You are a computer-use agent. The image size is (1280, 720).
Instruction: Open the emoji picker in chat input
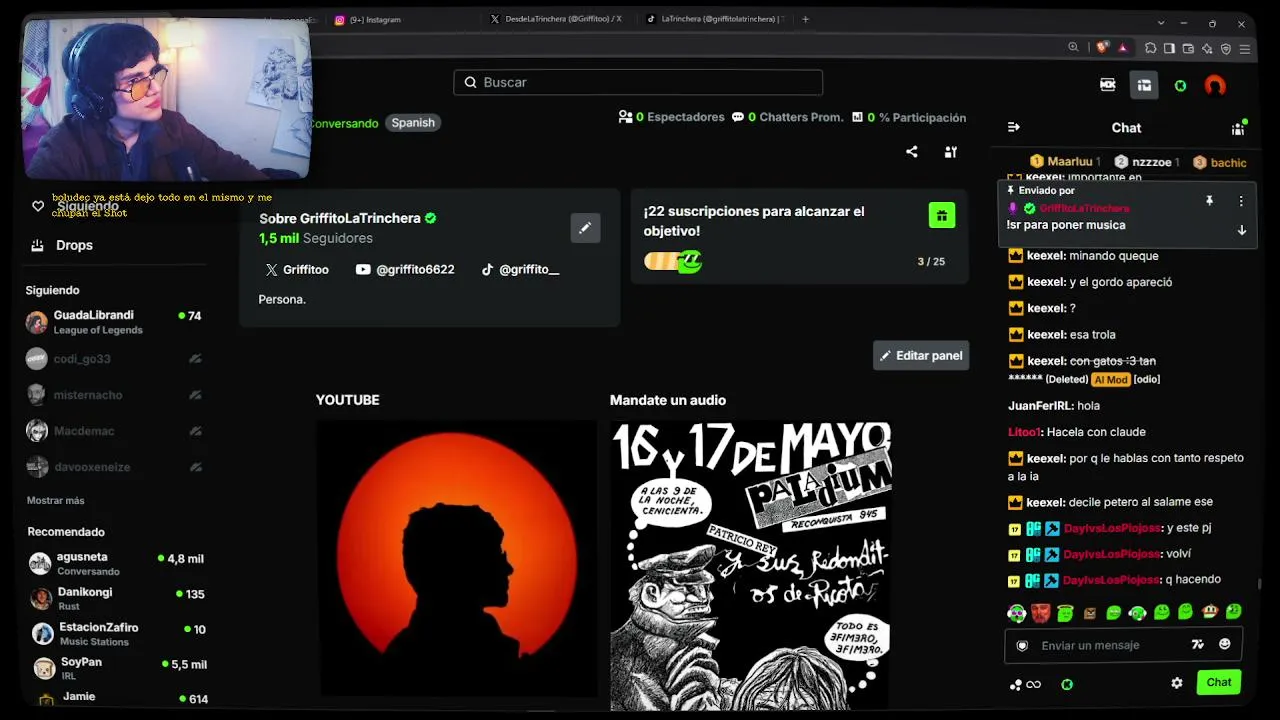1224,645
